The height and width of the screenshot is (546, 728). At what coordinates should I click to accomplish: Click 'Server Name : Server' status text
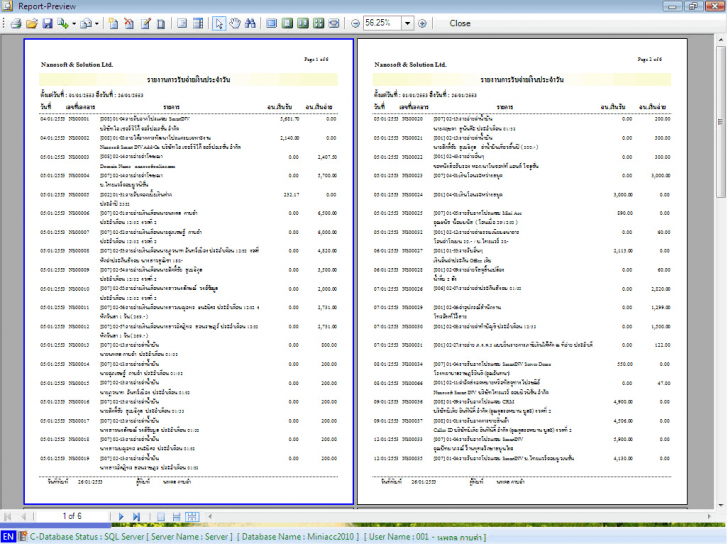[x=190, y=537]
